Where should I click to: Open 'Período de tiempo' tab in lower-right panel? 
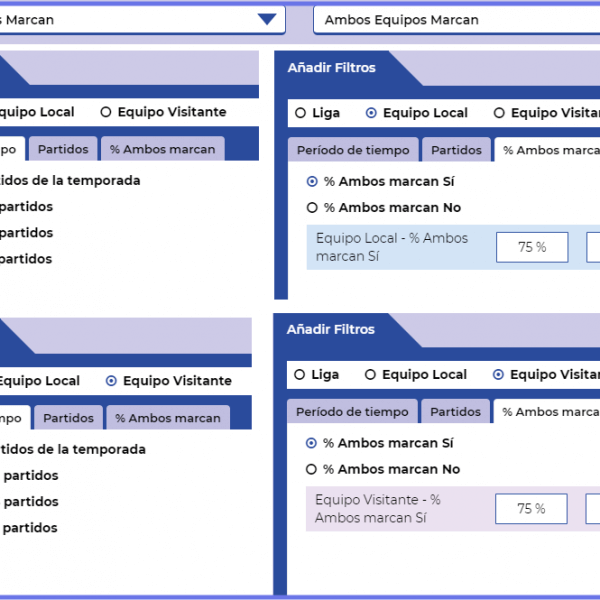[x=352, y=412]
